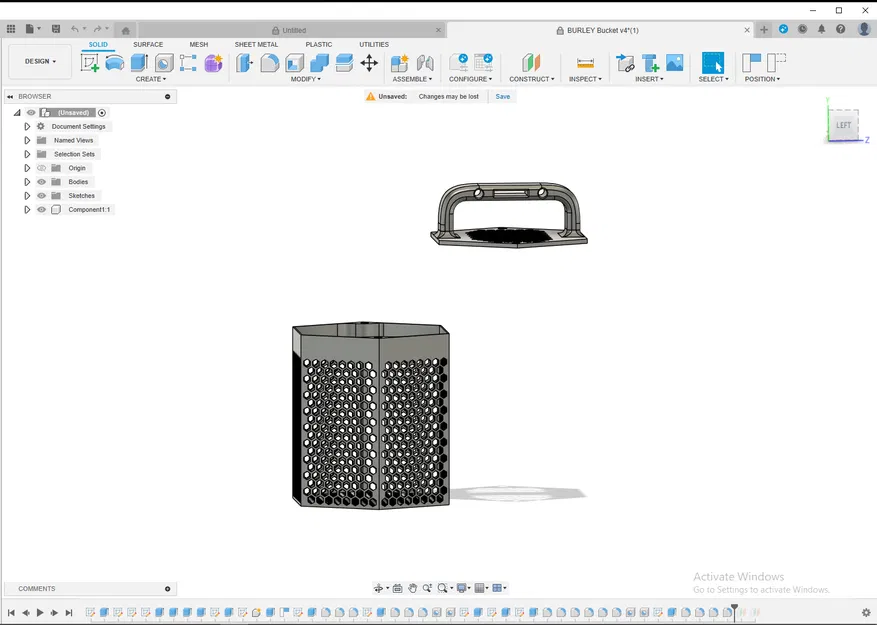
Task: Open timeline settings gear
Action: tap(866, 613)
